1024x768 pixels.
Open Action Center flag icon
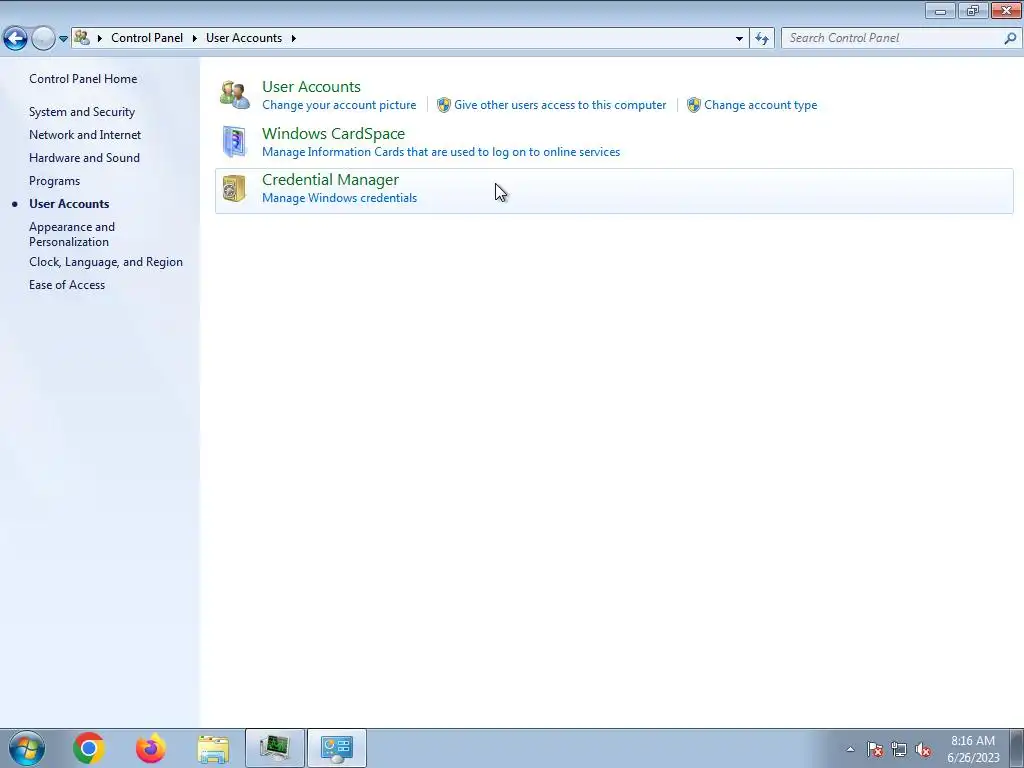coord(875,749)
